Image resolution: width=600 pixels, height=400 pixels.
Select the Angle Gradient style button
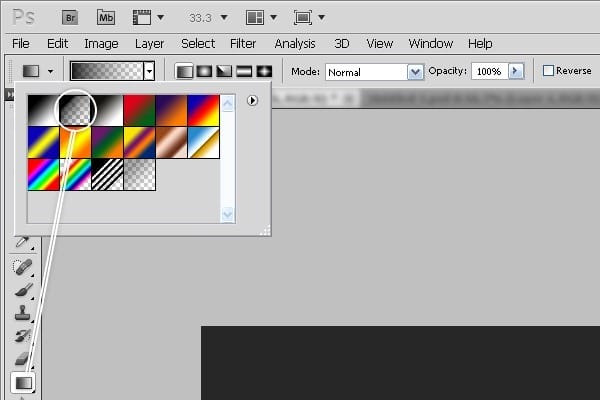coord(224,72)
